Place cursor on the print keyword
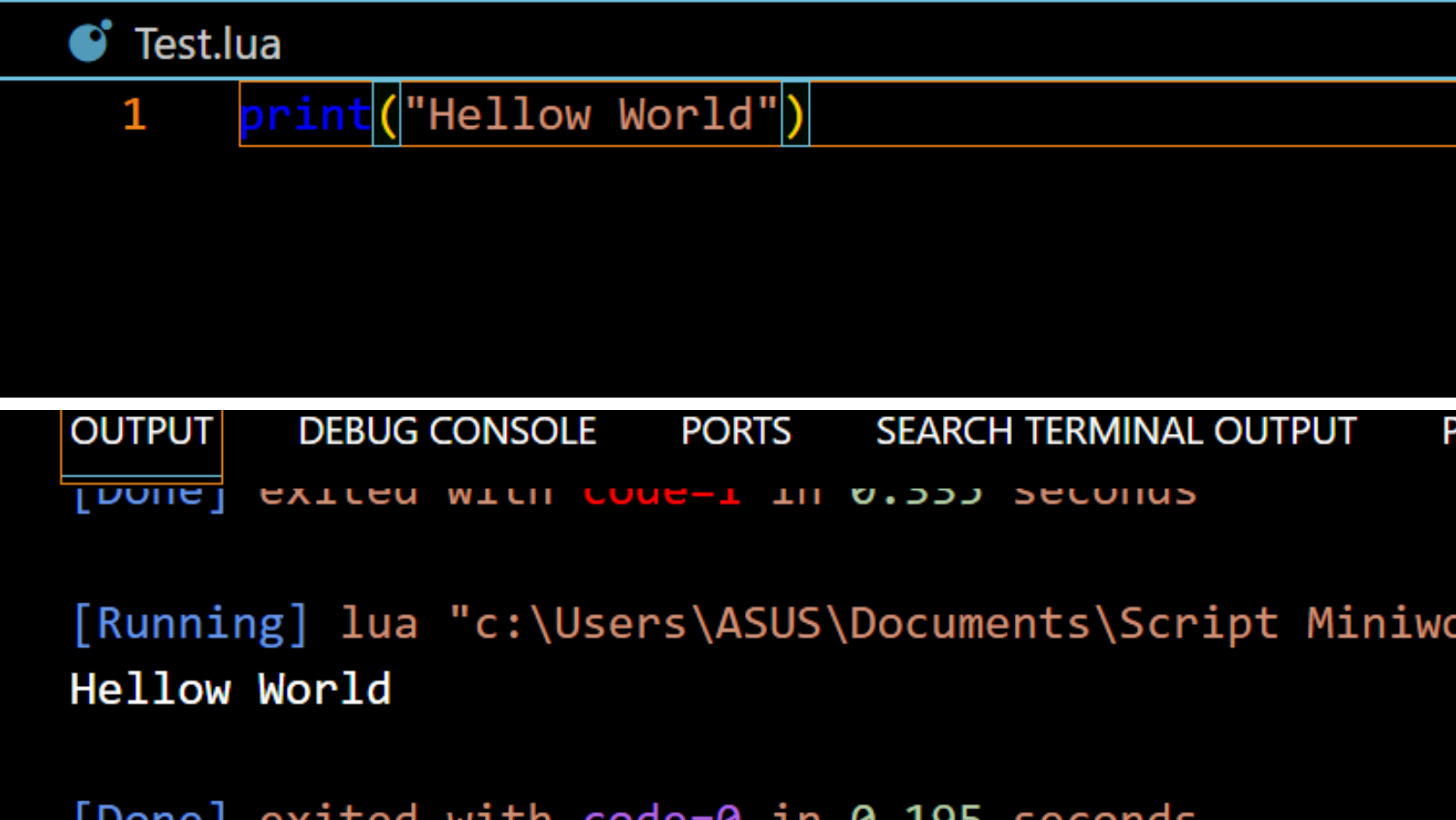 tap(305, 114)
